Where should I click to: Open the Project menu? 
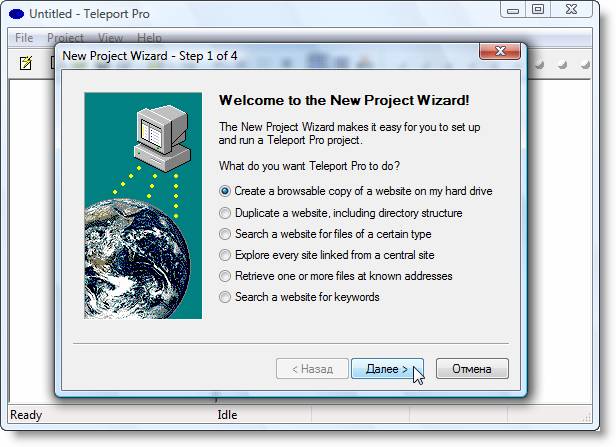click(65, 38)
